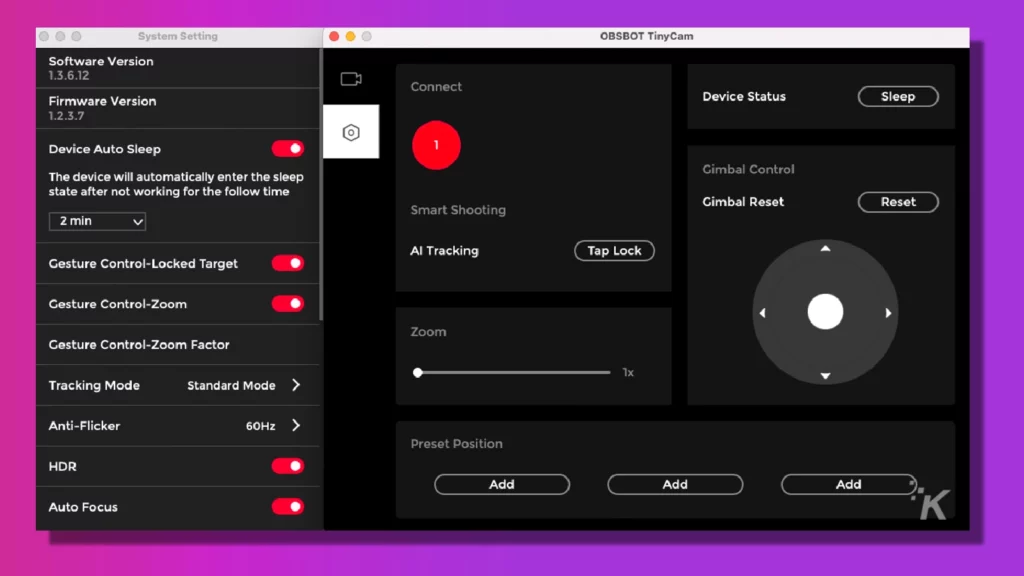1024x576 pixels.
Task: Add the second preset position
Action: point(675,485)
